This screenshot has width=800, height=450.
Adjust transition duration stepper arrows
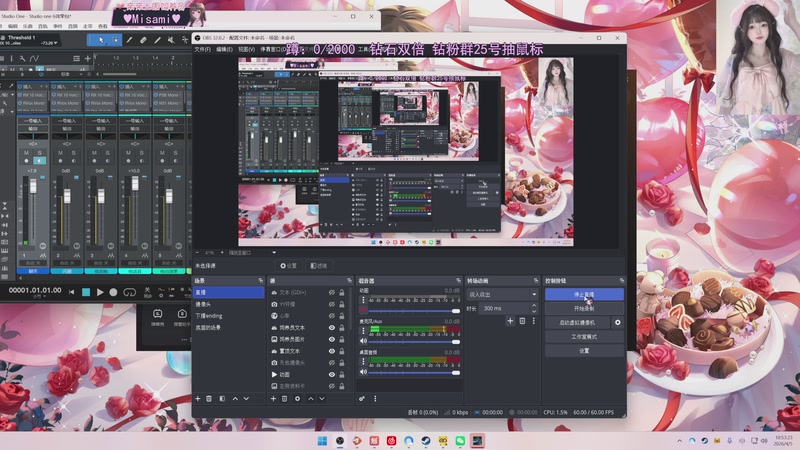pyautogui.click(x=534, y=308)
